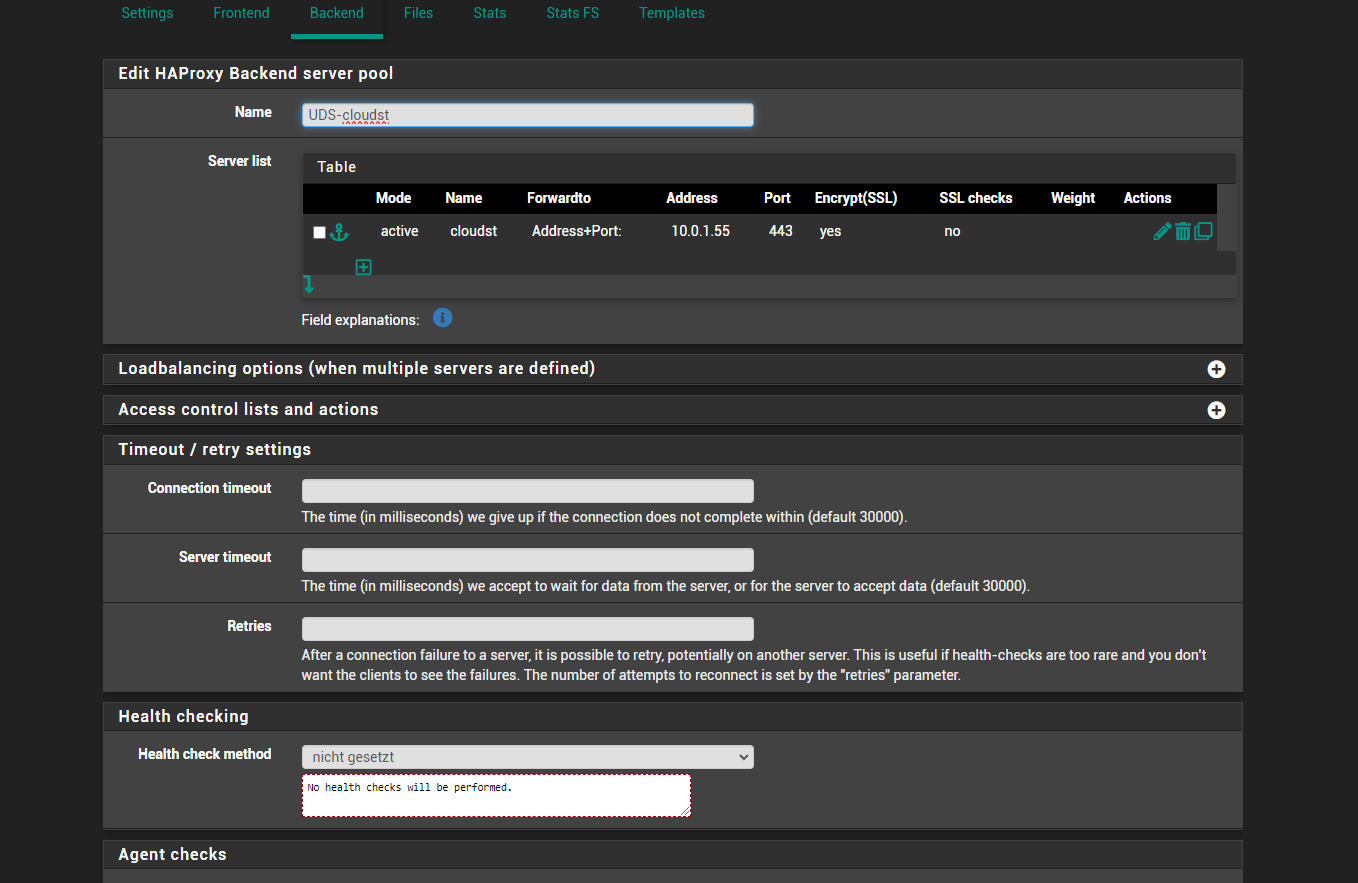This screenshot has width=1358, height=883.
Task: Click the Timeout / retry settings heading
Action: coord(215,450)
